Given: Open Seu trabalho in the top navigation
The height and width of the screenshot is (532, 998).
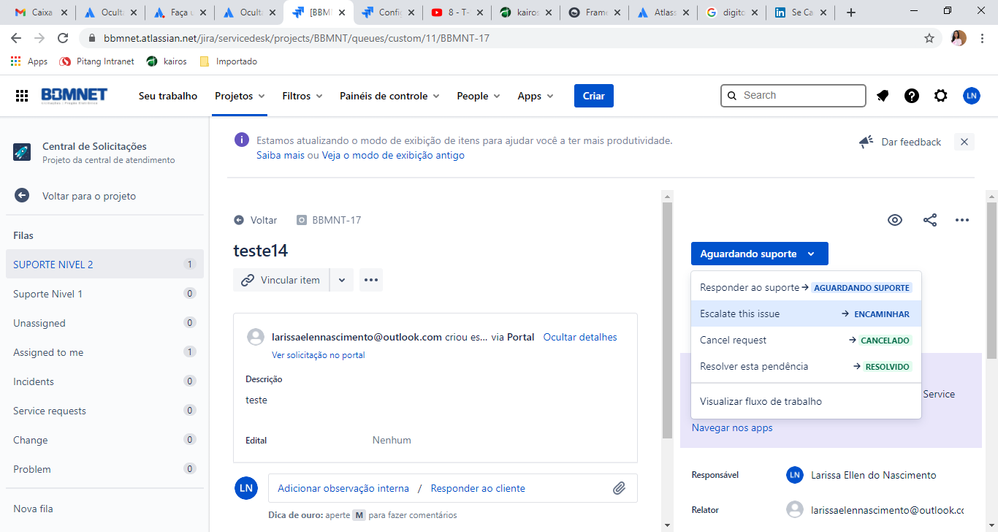Looking at the screenshot, I should pos(168,95).
